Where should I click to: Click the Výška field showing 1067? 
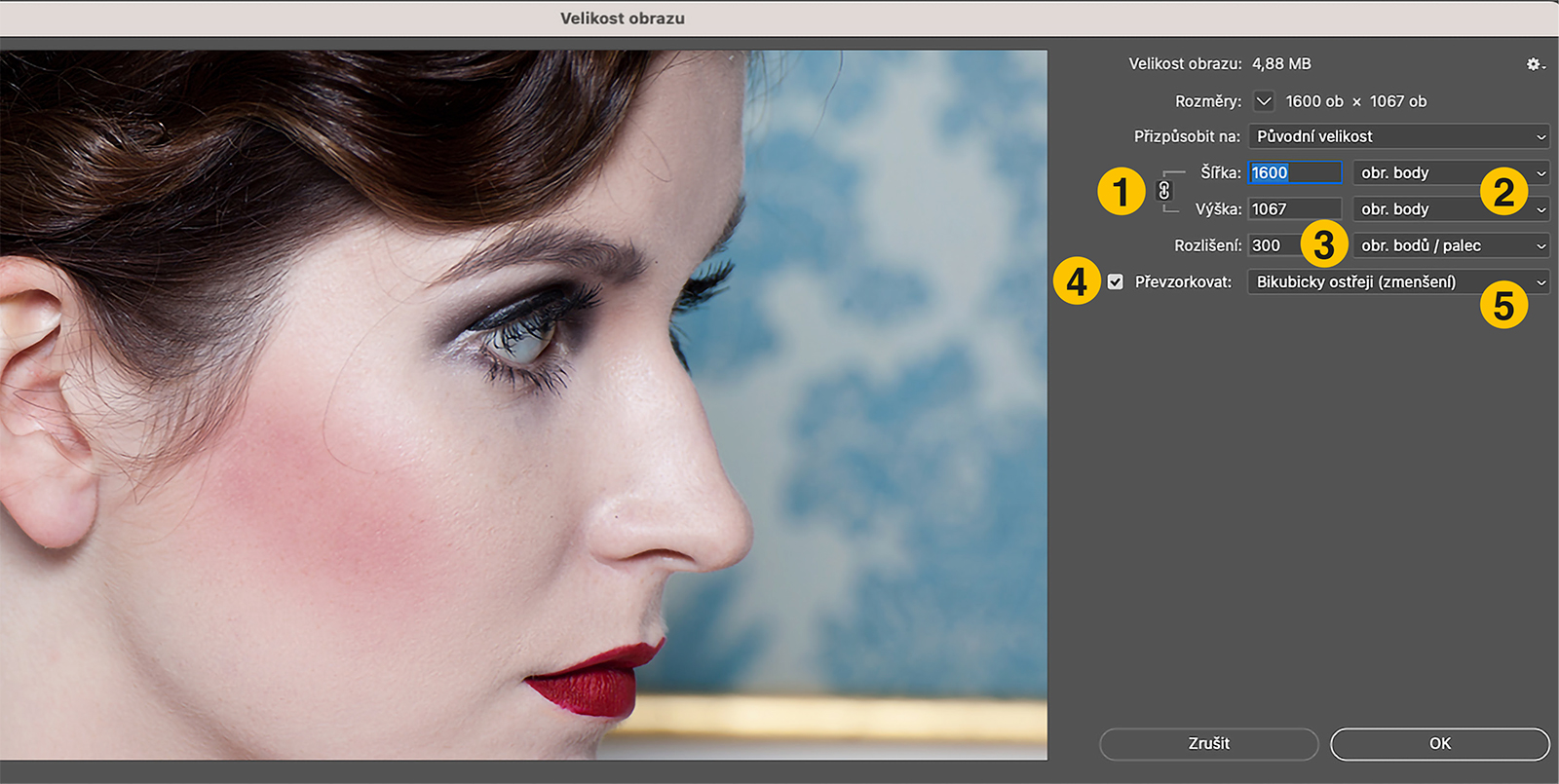[1294, 208]
